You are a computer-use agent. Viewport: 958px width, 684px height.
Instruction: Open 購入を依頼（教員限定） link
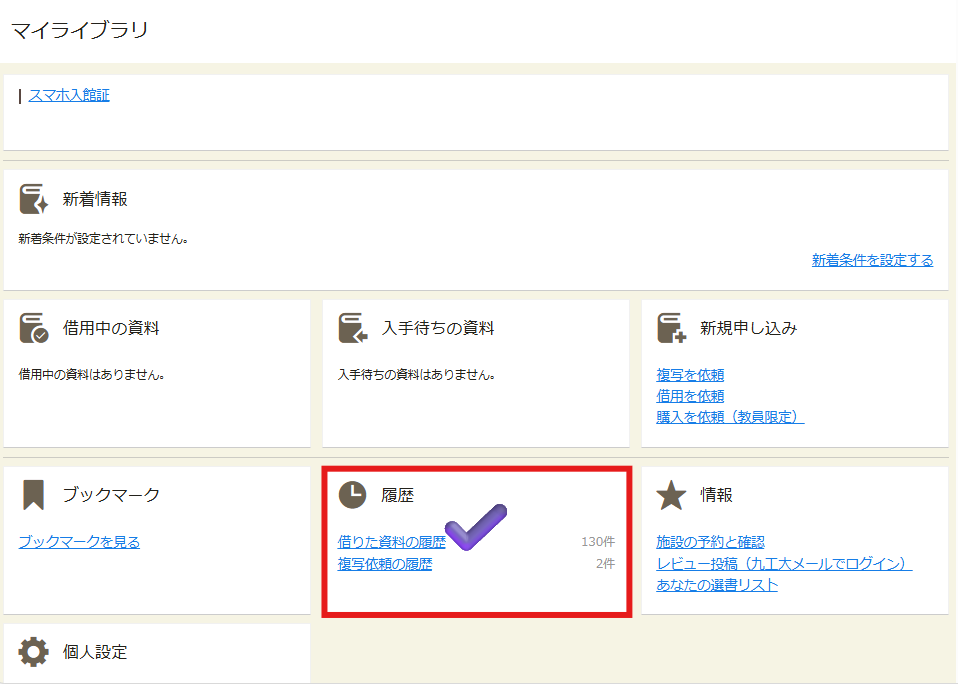tap(730, 417)
